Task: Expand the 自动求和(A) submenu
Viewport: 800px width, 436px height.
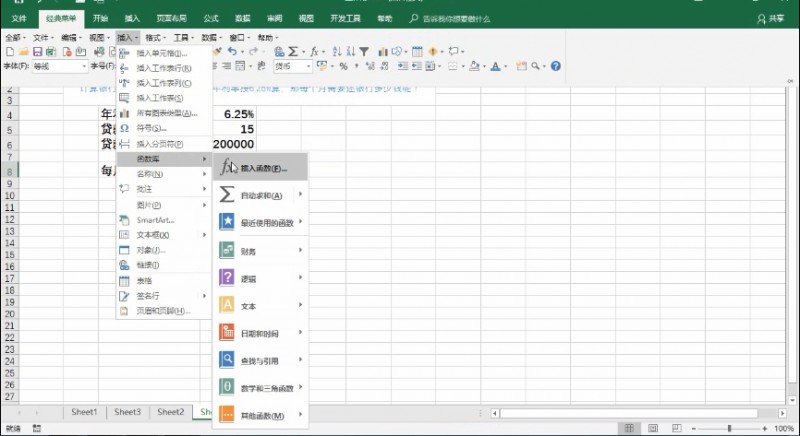Action: point(260,195)
